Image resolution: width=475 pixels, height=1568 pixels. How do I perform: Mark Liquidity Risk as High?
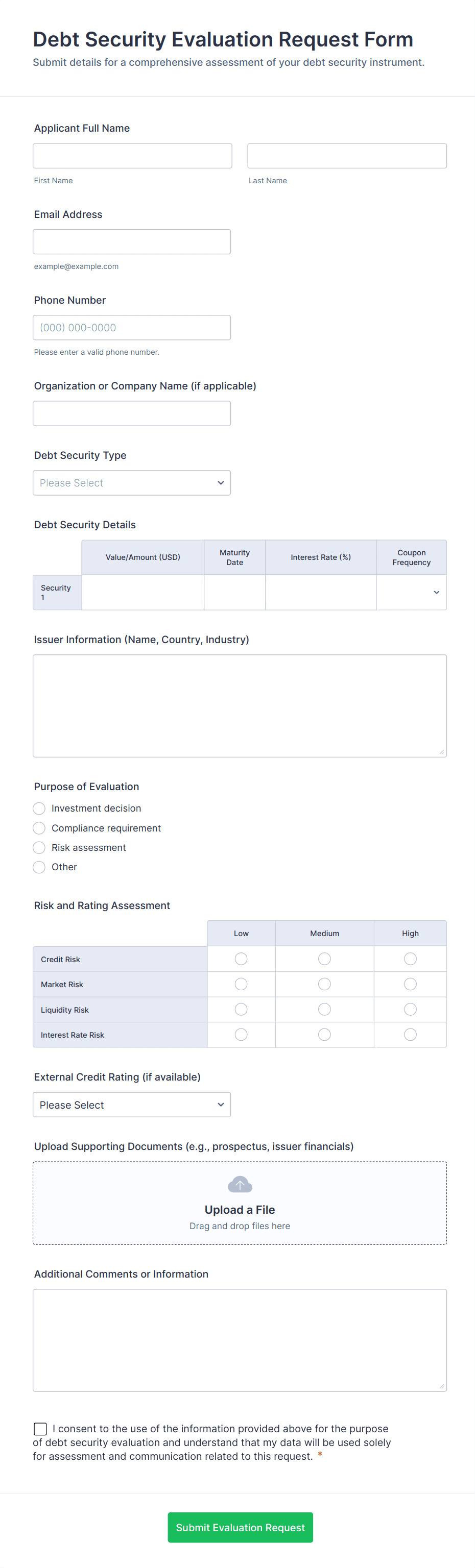click(411, 1009)
